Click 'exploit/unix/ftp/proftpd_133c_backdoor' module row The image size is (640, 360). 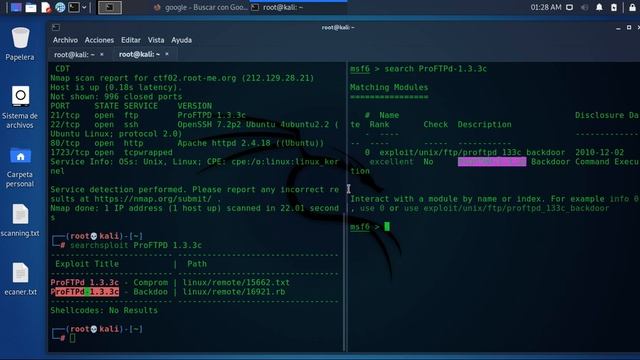(x=472, y=153)
